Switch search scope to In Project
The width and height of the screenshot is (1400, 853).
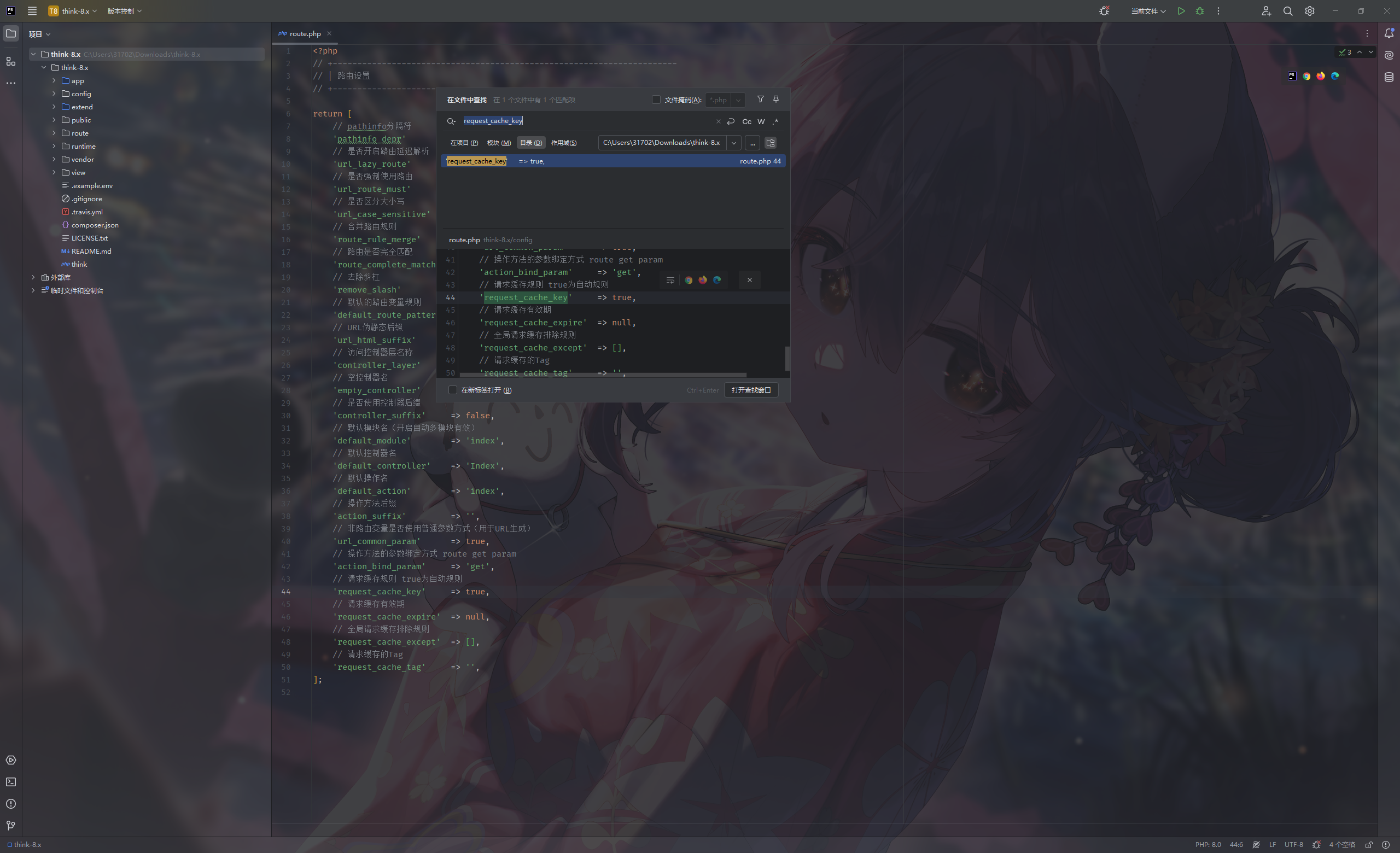[x=464, y=143]
